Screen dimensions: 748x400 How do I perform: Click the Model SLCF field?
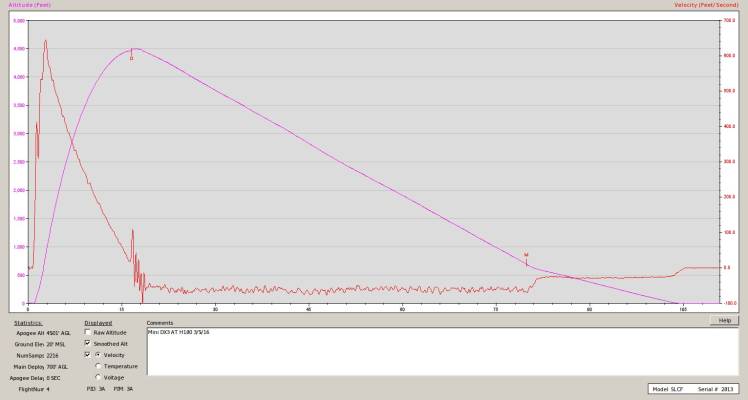click(672, 387)
